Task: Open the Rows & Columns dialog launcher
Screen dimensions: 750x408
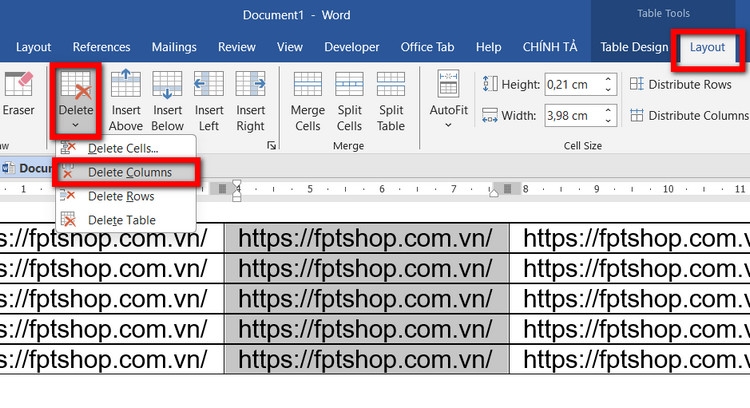Action: pos(272,145)
